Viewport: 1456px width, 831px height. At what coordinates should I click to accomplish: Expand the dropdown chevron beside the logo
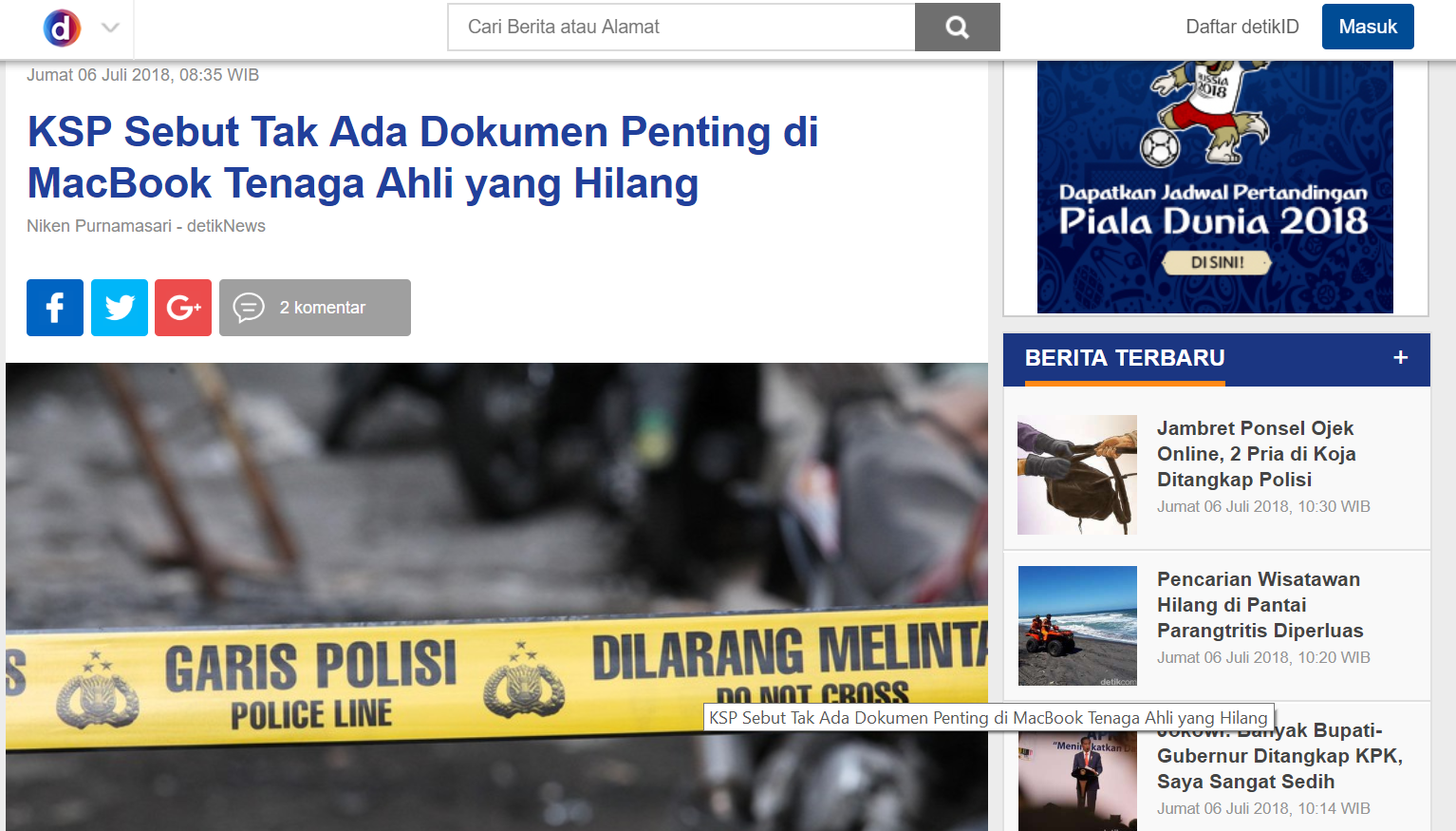coord(110,28)
